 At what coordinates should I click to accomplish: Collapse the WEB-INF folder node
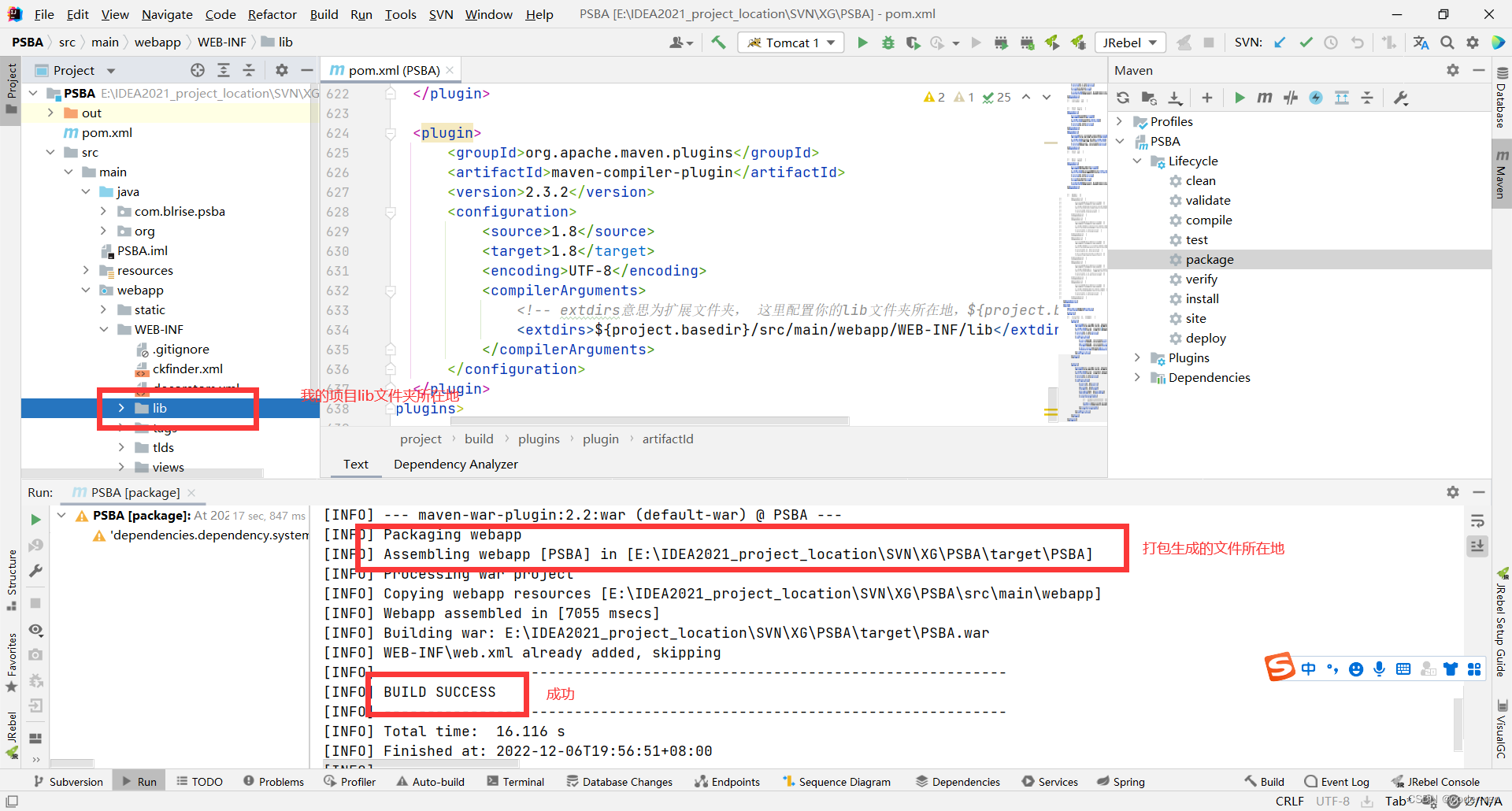pos(104,329)
